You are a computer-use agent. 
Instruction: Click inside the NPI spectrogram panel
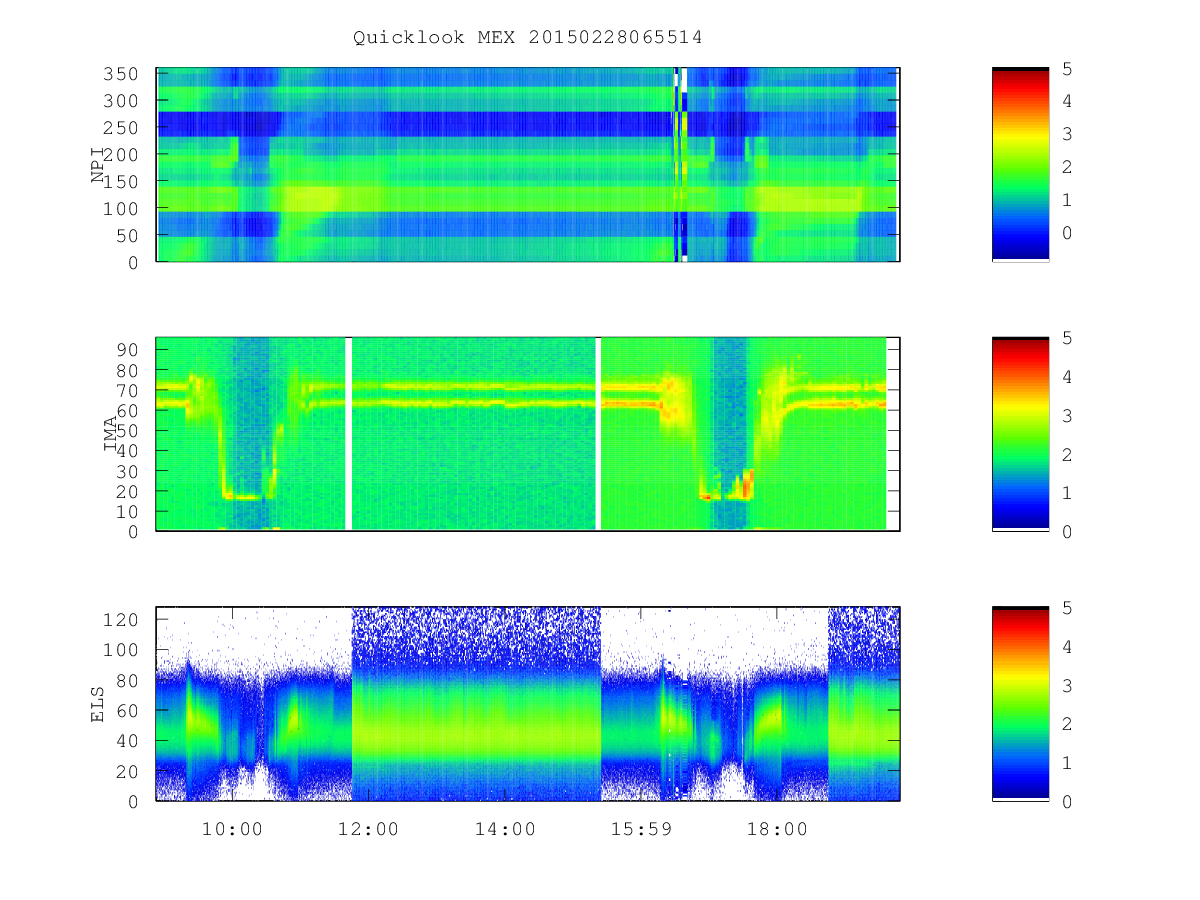(x=528, y=164)
